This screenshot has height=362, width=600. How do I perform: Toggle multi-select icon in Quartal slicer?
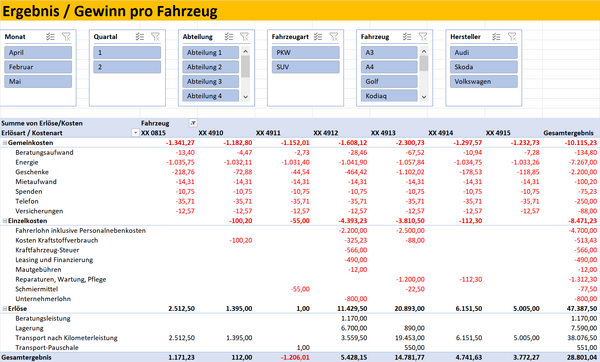[x=140, y=37]
